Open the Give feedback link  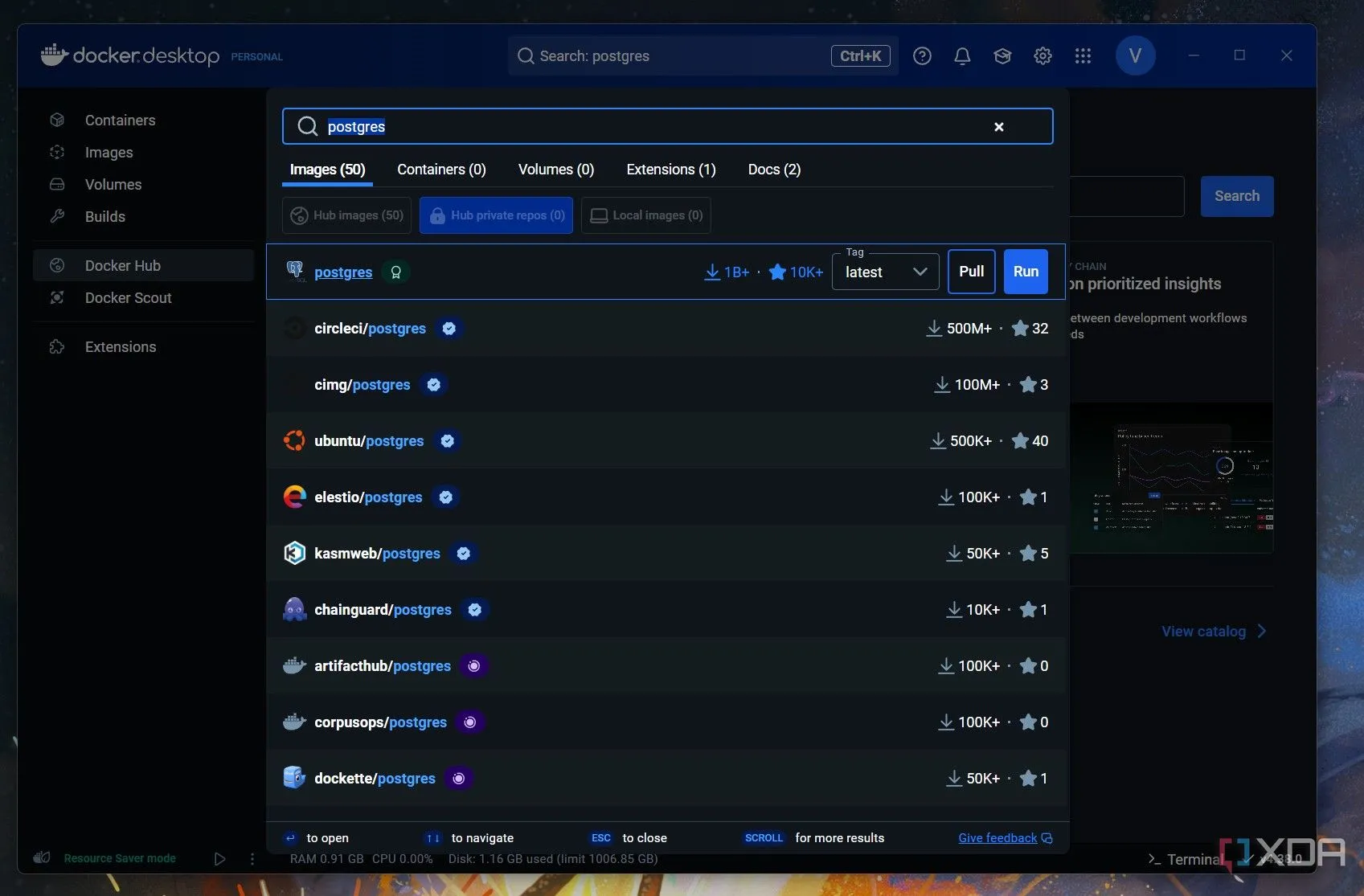pos(997,837)
